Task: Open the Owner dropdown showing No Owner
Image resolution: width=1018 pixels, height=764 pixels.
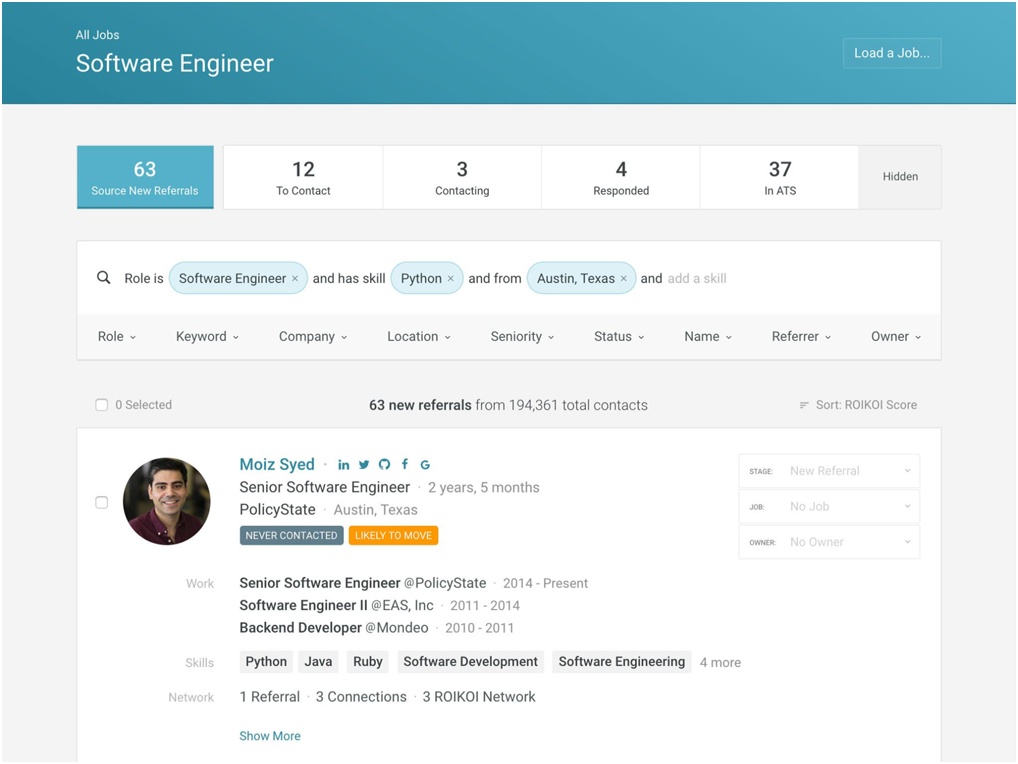Action: (x=829, y=542)
